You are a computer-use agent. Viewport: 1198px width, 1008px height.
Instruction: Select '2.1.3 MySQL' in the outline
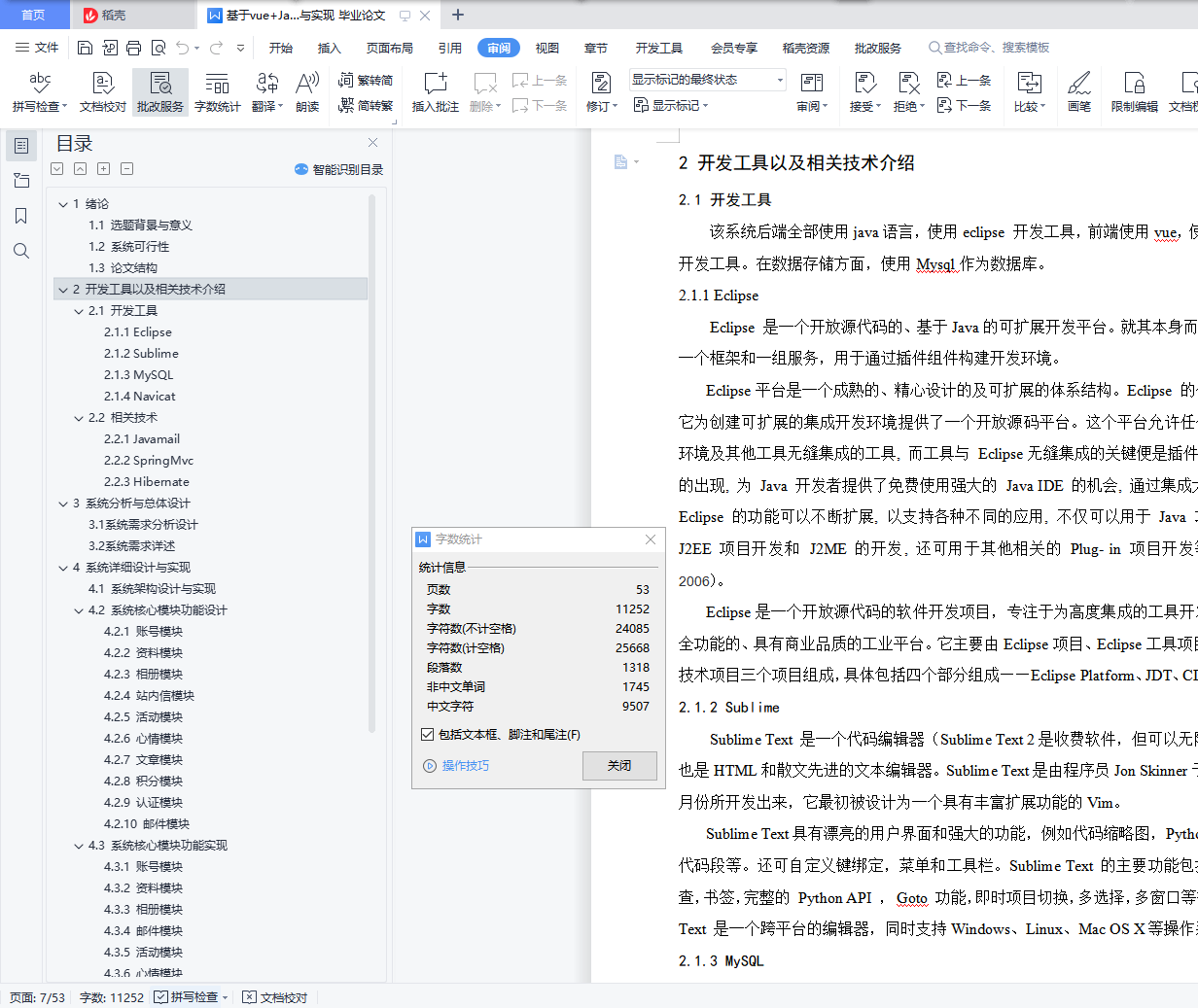(x=139, y=375)
